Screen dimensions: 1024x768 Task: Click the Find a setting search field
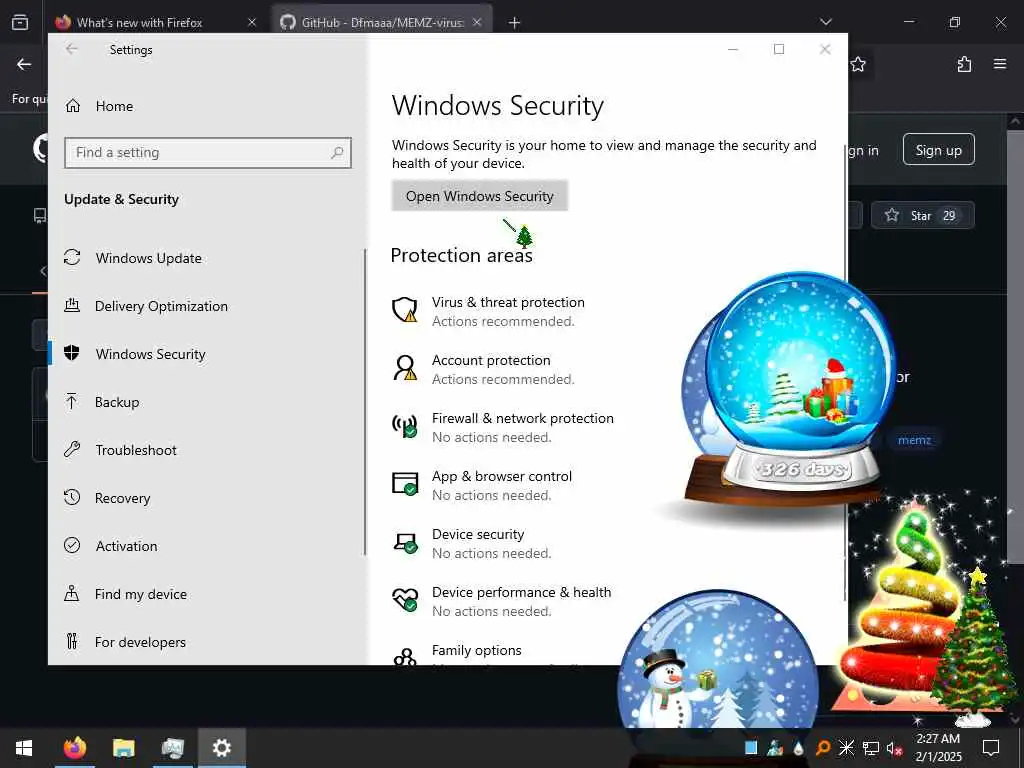coord(208,153)
